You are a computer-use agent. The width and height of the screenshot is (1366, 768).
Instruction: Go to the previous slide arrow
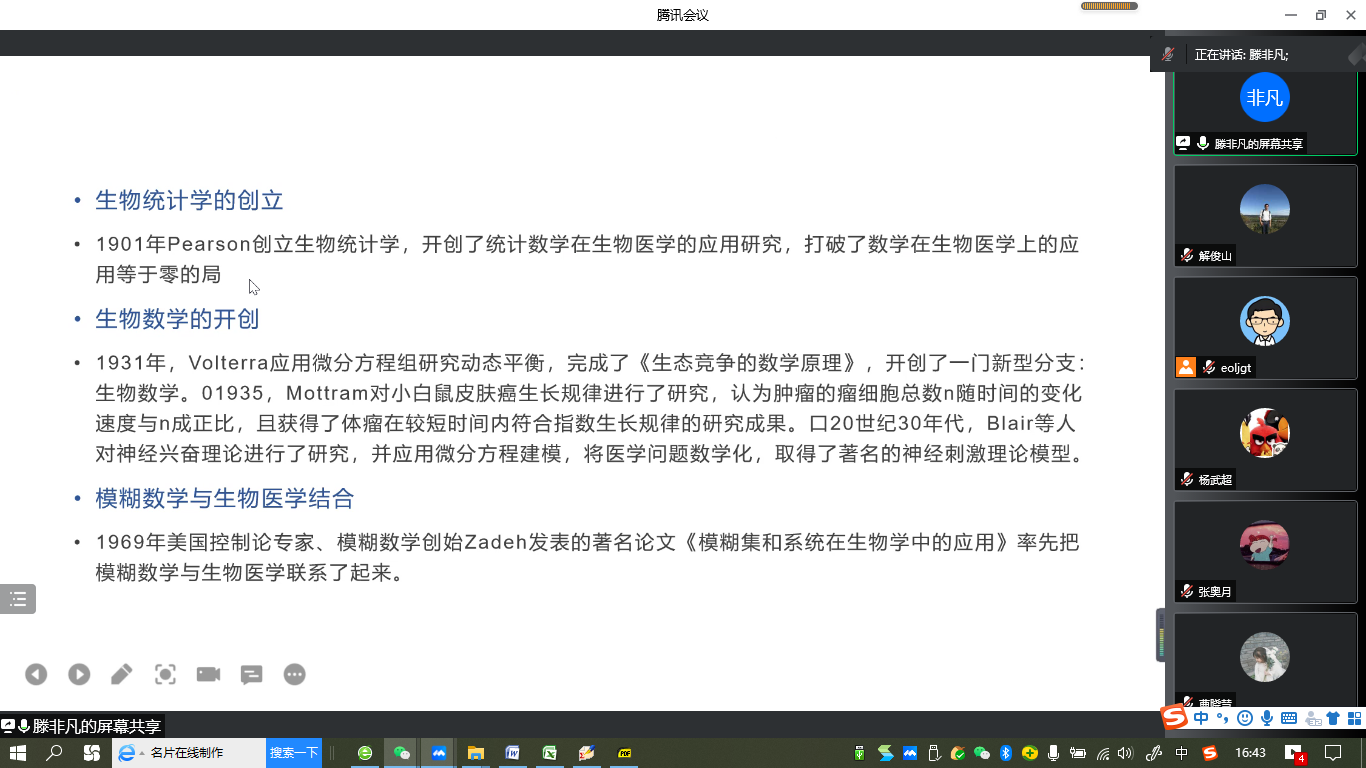[x=36, y=675]
